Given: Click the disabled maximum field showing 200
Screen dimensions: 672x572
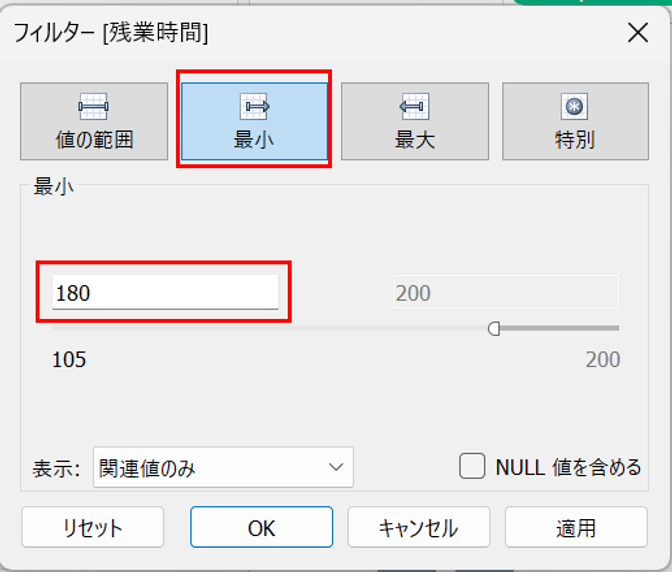Looking at the screenshot, I should pos(506,292).
